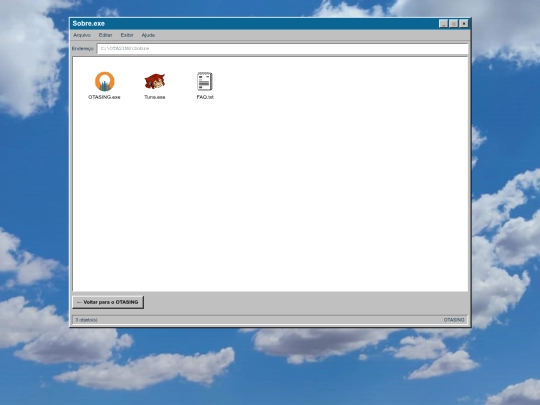Open the FAQ.txt notepad icon
540x405 pixels.
pos(205,81)
